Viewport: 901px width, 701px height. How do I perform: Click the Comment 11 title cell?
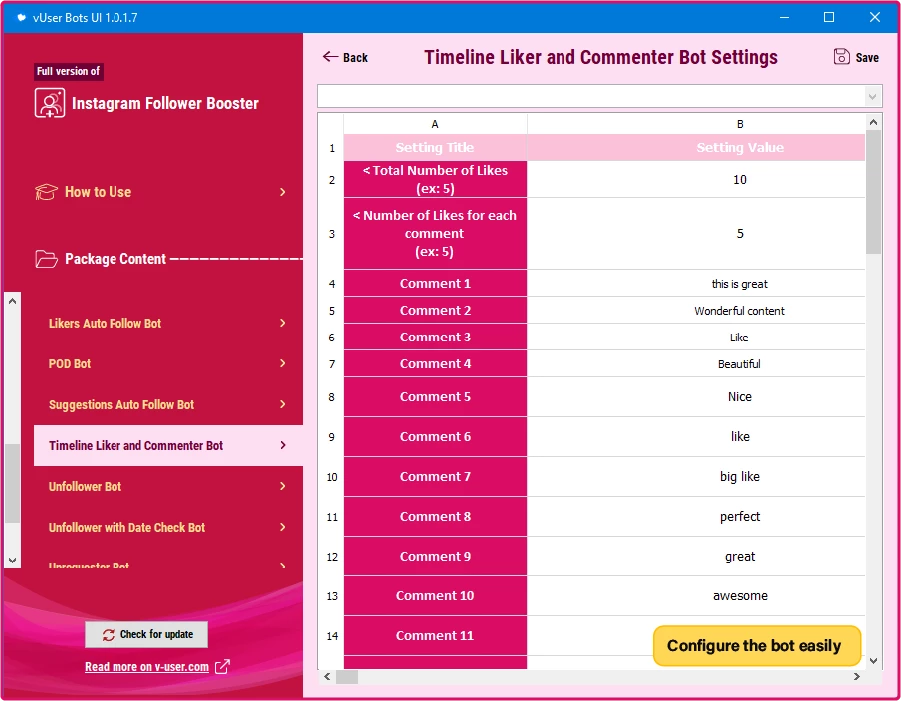pos(435,636)
